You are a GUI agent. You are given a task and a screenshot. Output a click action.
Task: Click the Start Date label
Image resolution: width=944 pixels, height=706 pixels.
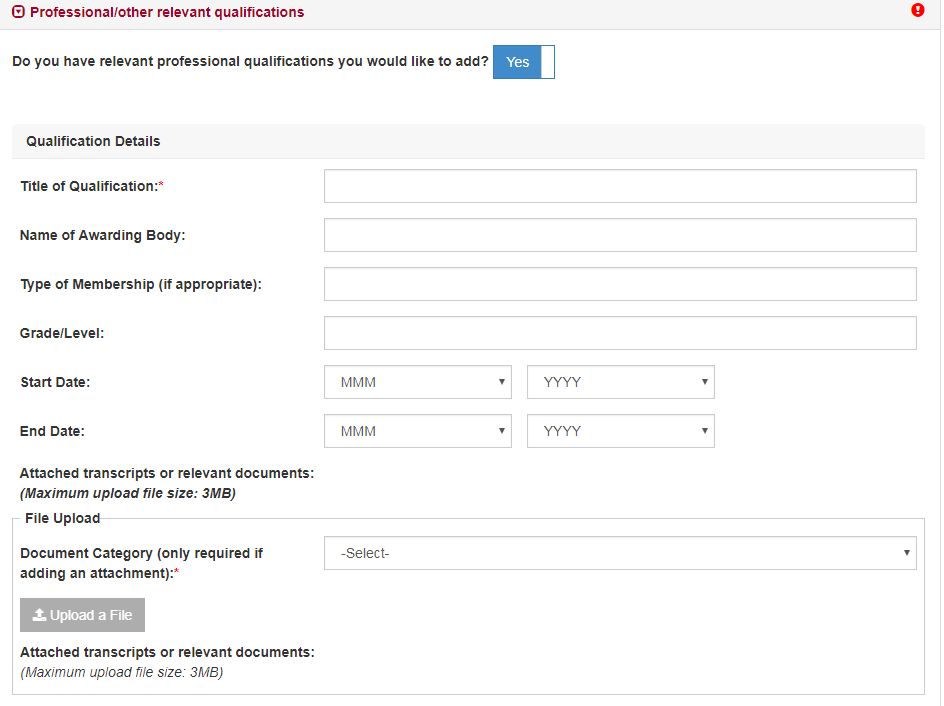click(x=55, y=382)
